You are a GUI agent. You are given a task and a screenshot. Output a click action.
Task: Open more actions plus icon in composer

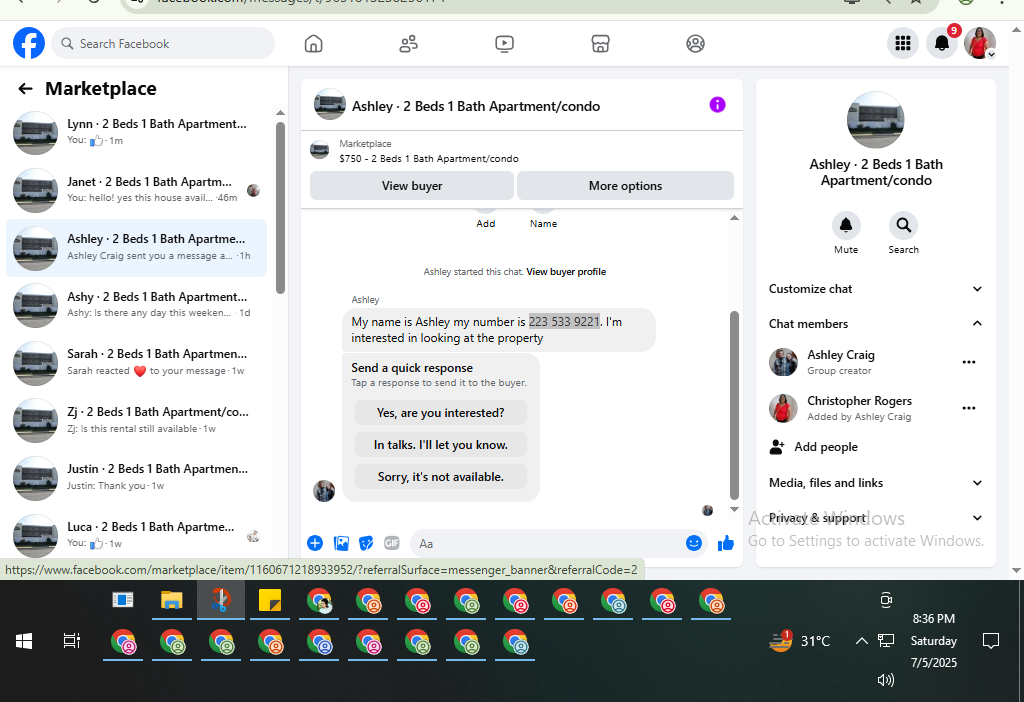click(x=315, y=543)
